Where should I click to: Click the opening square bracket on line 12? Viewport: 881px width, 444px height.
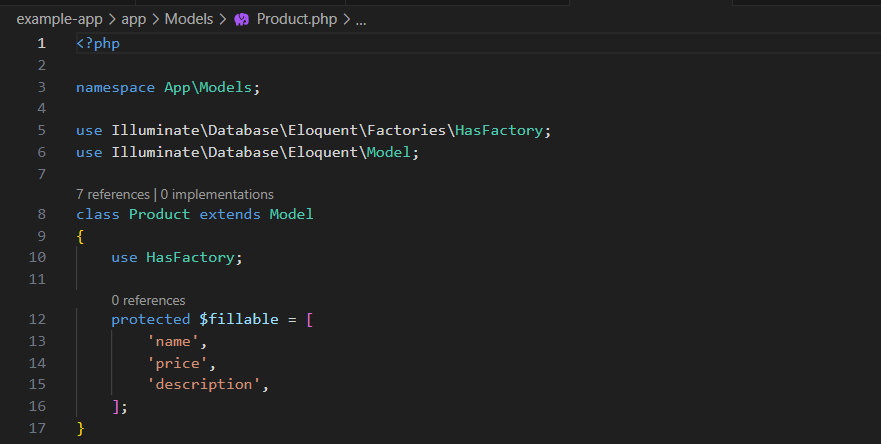310,319
